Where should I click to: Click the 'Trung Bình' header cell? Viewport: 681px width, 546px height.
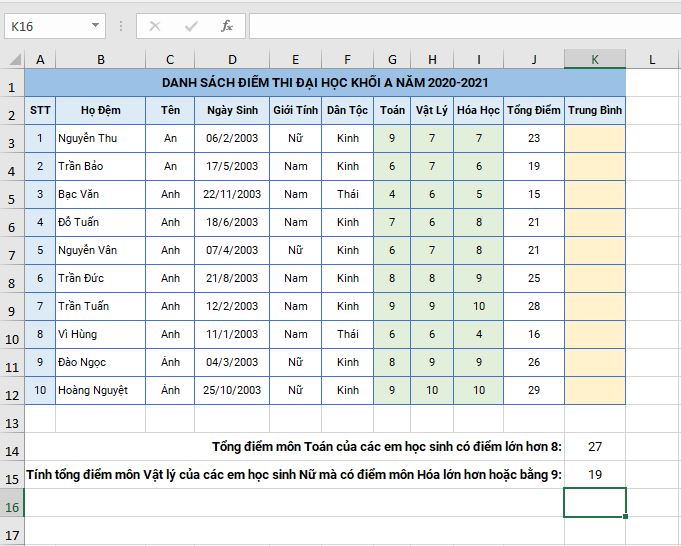[x=595, y=110]
